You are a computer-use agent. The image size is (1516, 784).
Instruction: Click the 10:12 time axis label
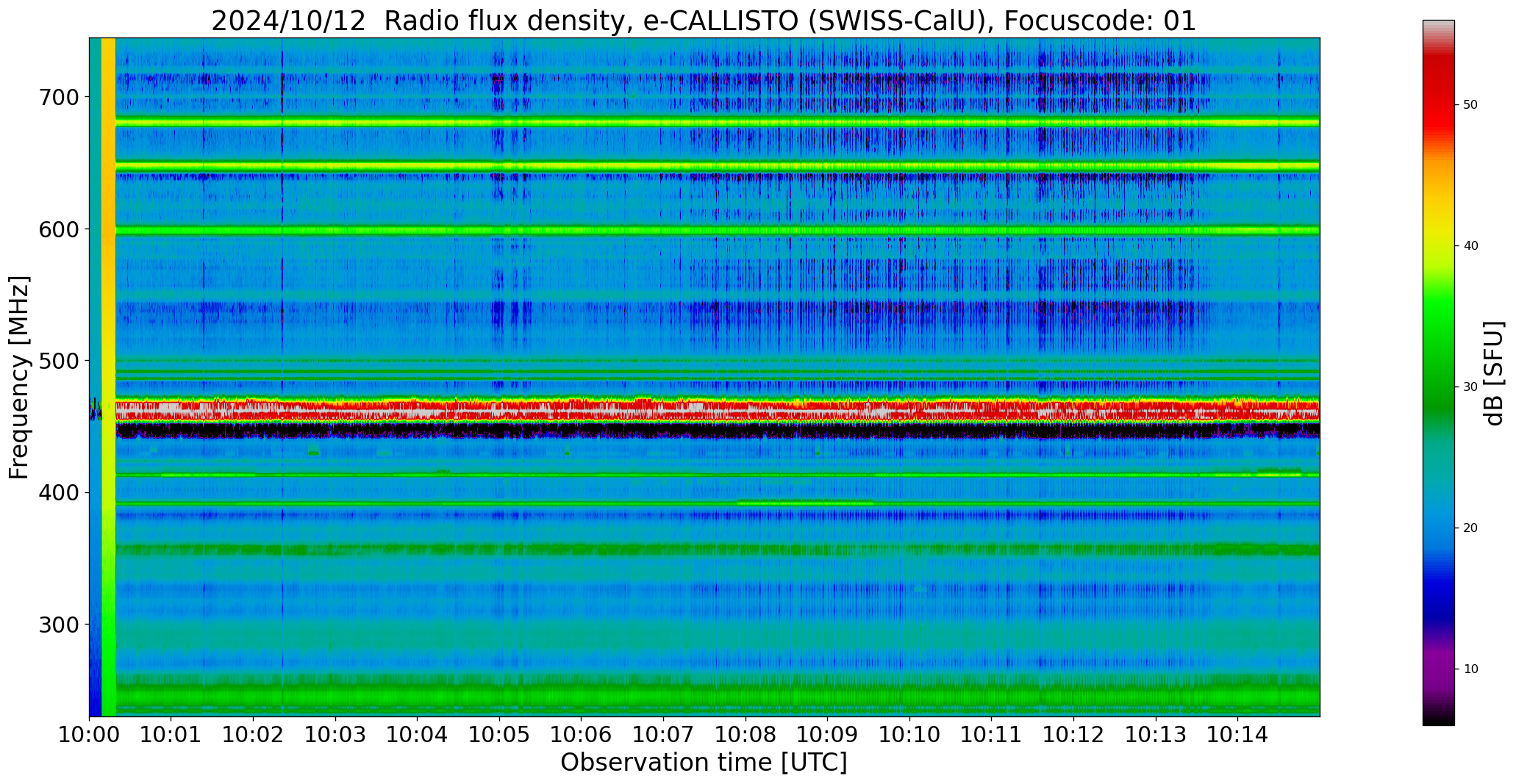click(x=1073, y=733)
